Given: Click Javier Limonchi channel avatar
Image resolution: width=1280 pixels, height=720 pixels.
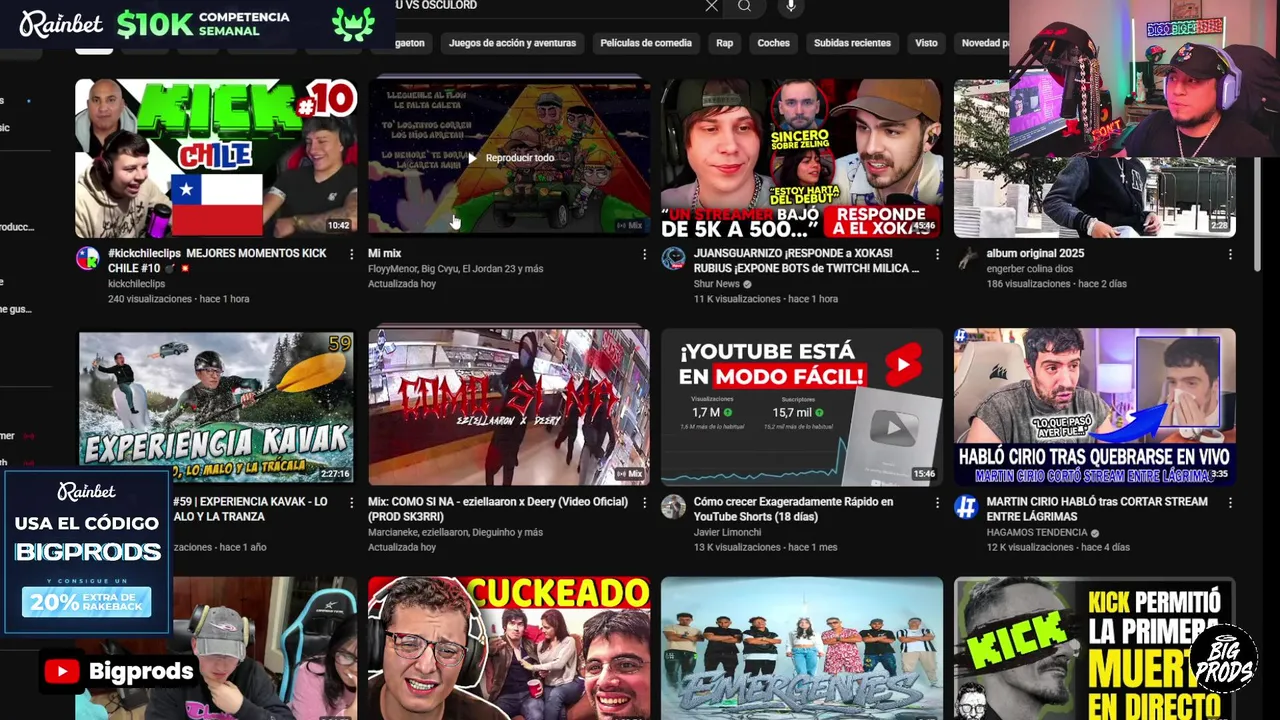Looking at the screenshot, I should 673,506.
